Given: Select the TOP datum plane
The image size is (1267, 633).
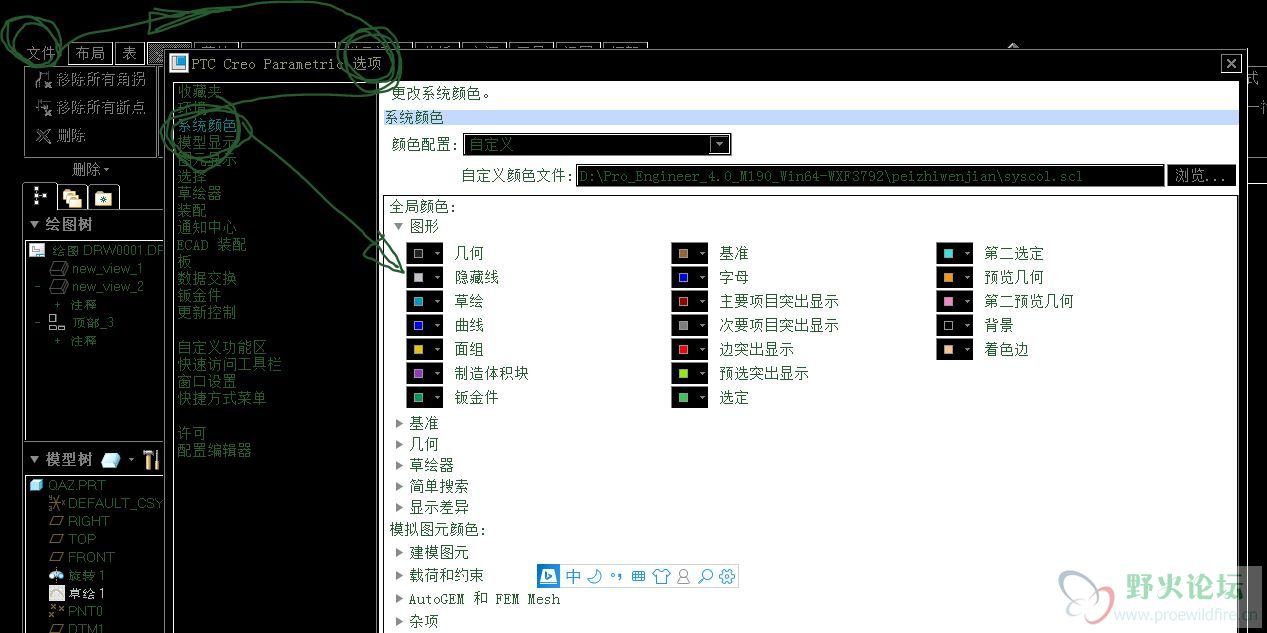Looking at the screenshot, I should (x=72, y=539).
